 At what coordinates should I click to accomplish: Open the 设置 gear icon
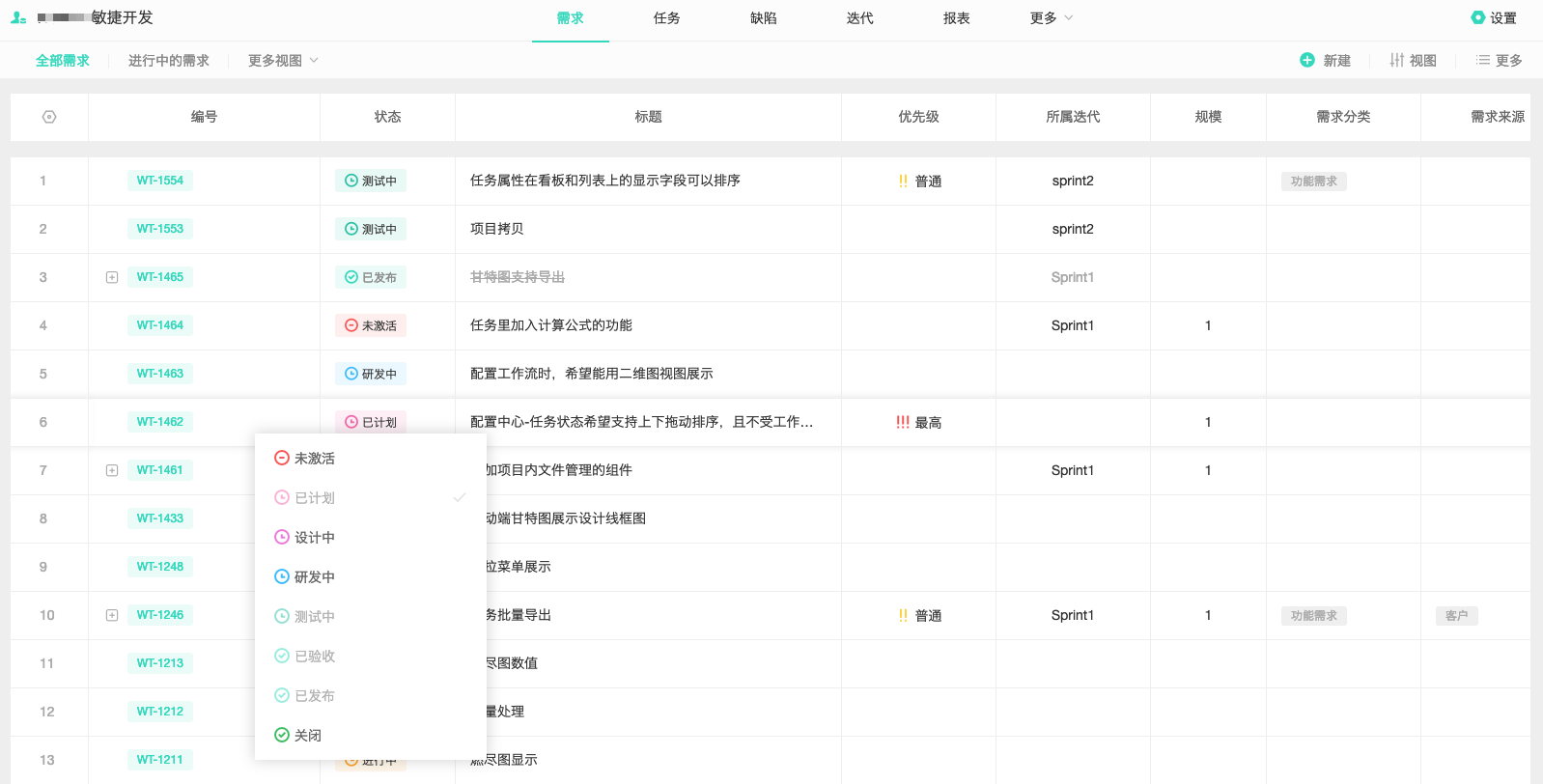[1477, 17]
